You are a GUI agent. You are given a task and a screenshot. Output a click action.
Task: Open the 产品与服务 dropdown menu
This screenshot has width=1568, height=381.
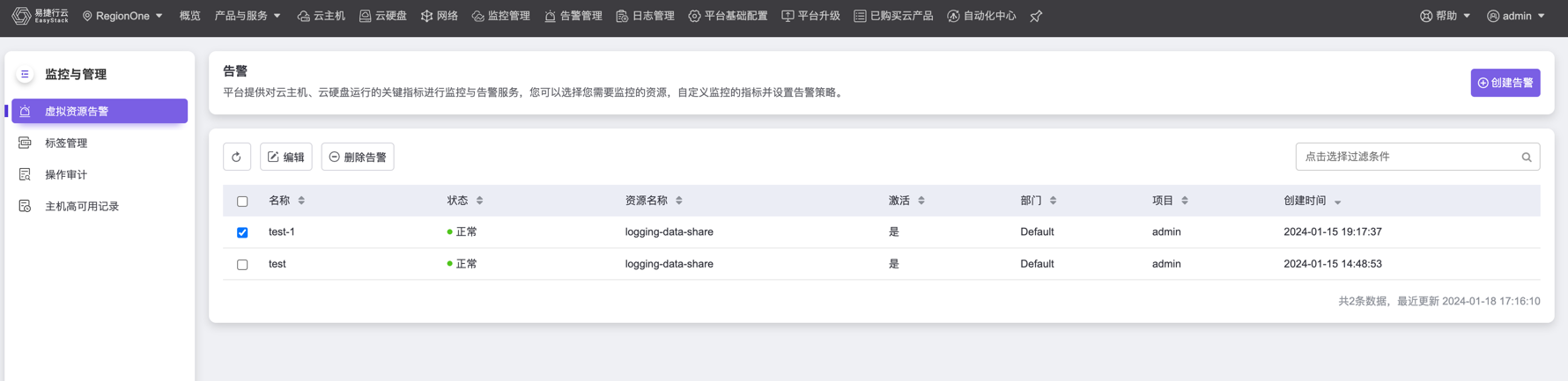coord(248,16)
